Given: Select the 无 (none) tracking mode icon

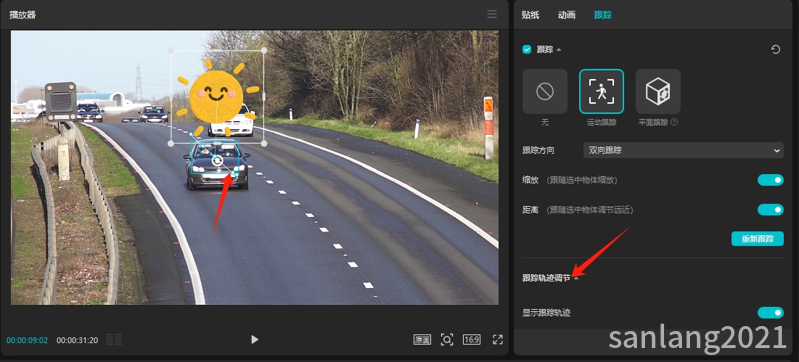Looking at the screenshot, I should [x=545, y=91].
